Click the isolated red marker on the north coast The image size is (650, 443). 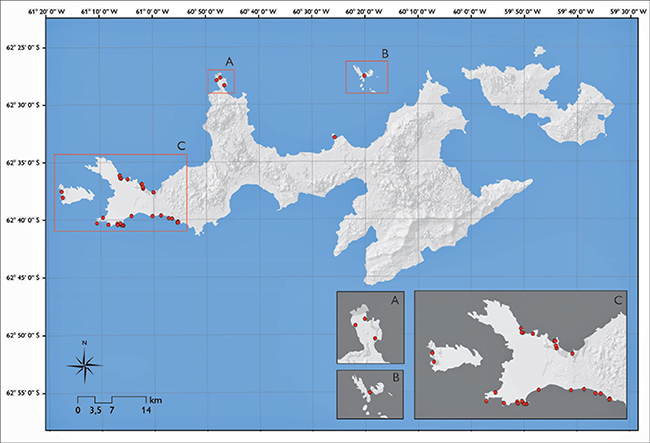[334, 137]
